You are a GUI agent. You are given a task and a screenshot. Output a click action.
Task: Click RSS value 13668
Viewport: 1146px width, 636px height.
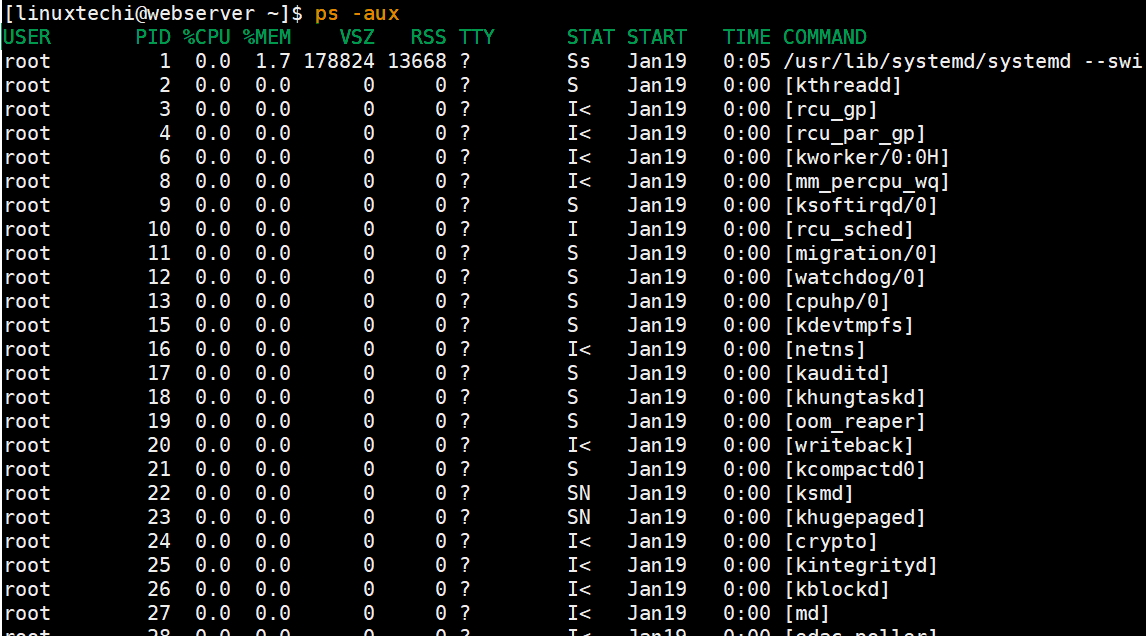point(417,61)
